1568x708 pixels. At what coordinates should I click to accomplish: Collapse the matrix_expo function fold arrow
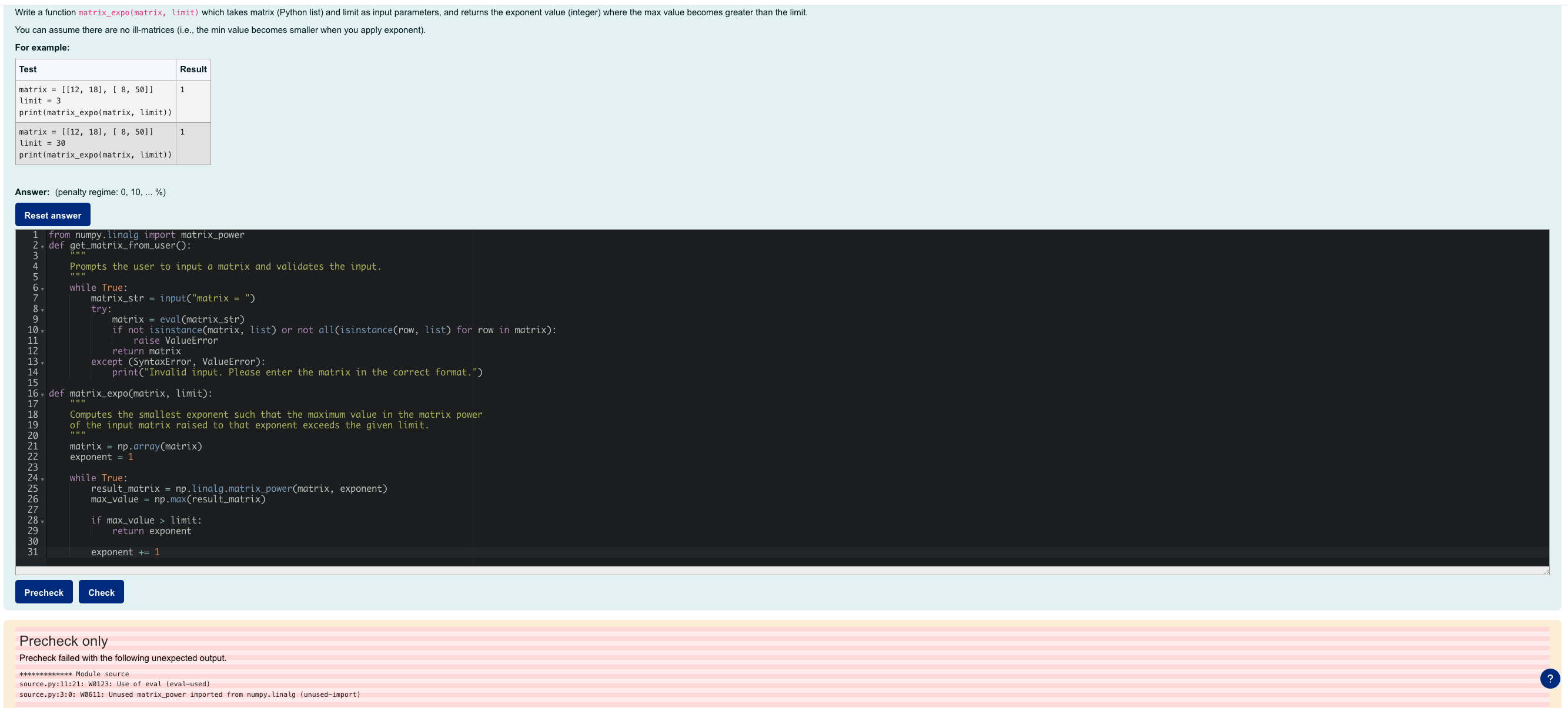42,394
